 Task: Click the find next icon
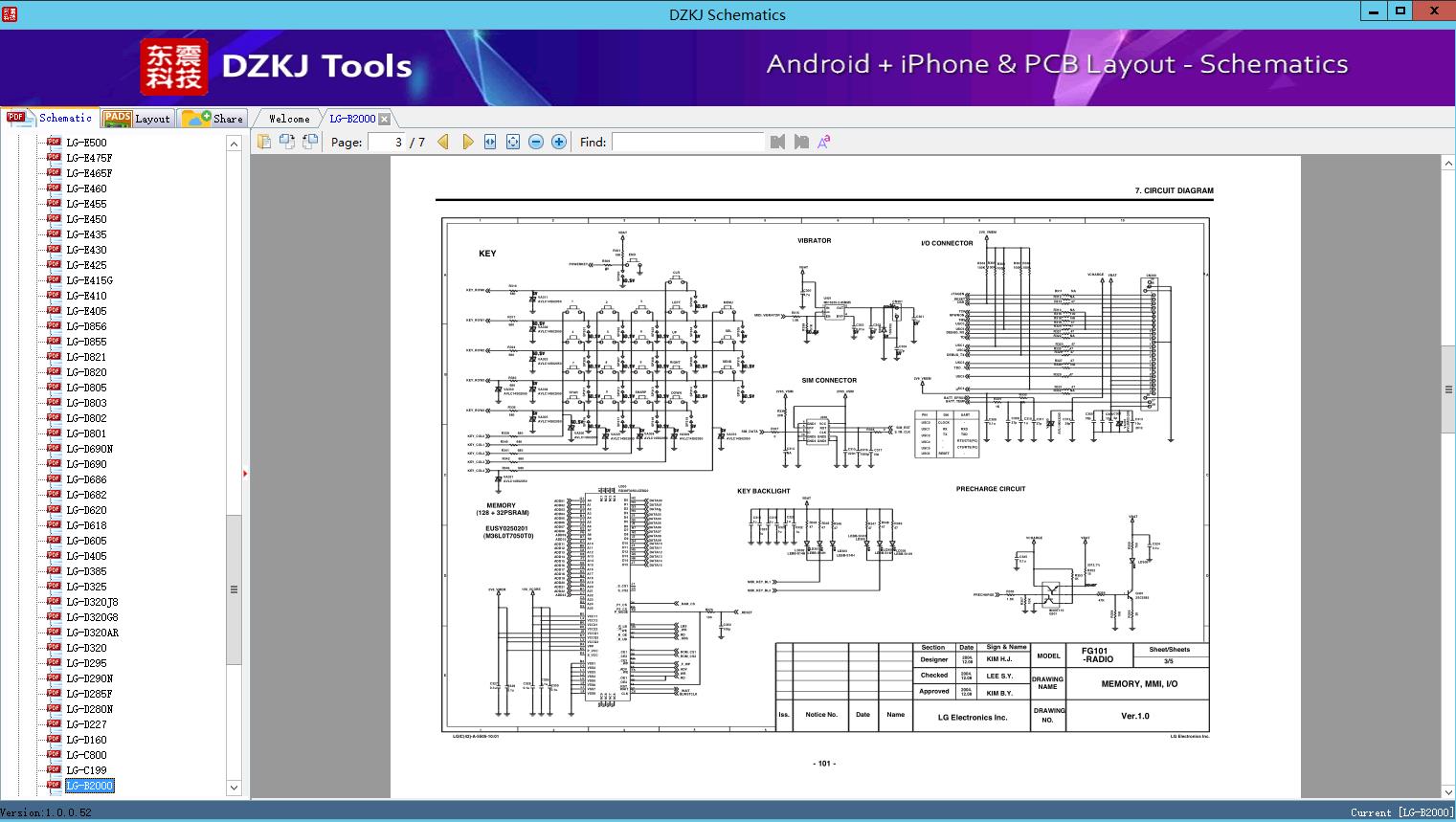pos(801,142)
